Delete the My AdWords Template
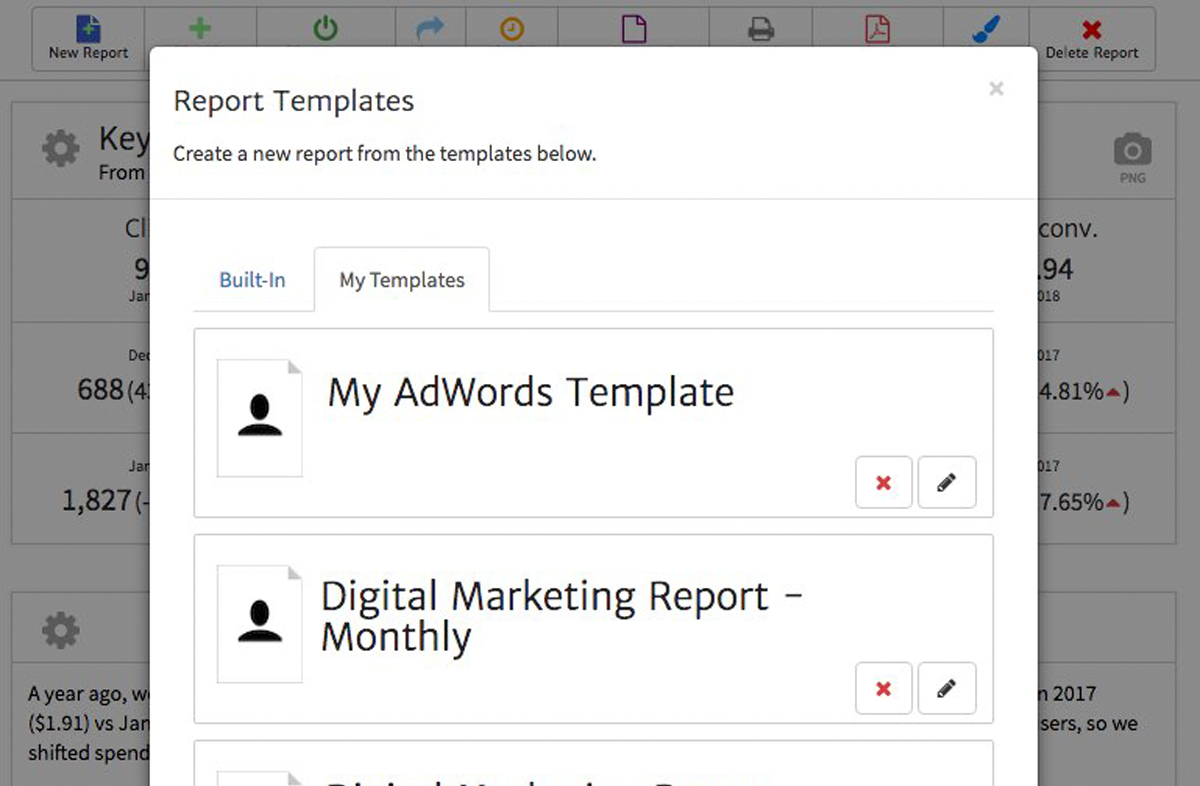The width and height of the screenshot is (1200, 786). pyautogui.click(x=883, y=483)
